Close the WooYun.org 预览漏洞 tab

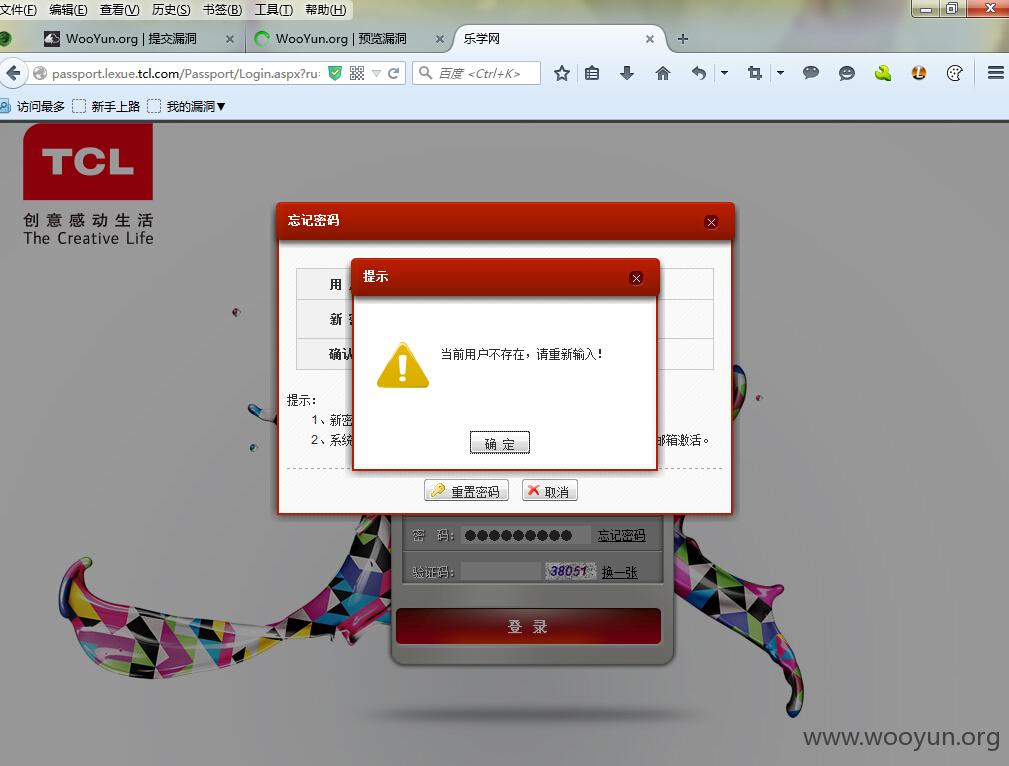click(440, 39)
